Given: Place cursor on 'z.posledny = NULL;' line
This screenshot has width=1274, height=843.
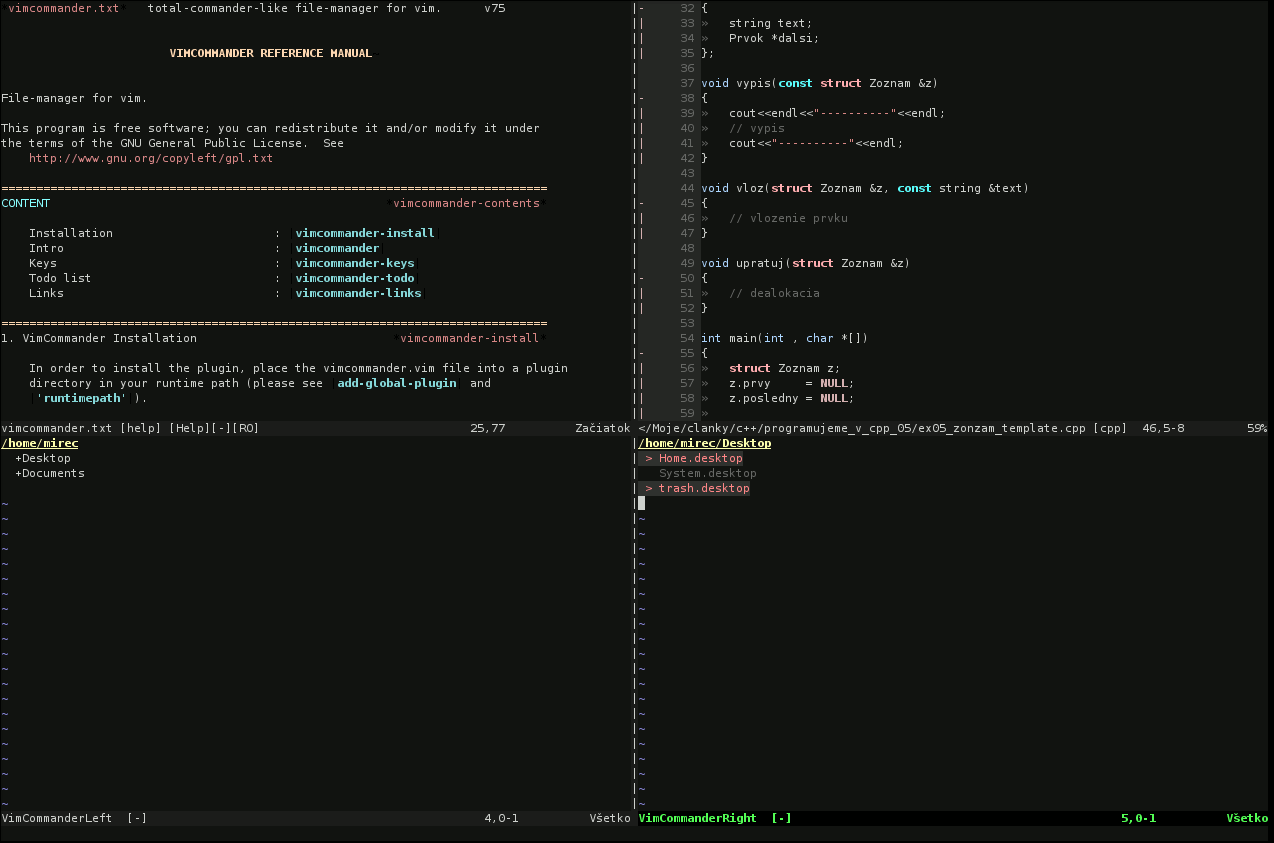Looking at the screenshot, I should [791, 398].
